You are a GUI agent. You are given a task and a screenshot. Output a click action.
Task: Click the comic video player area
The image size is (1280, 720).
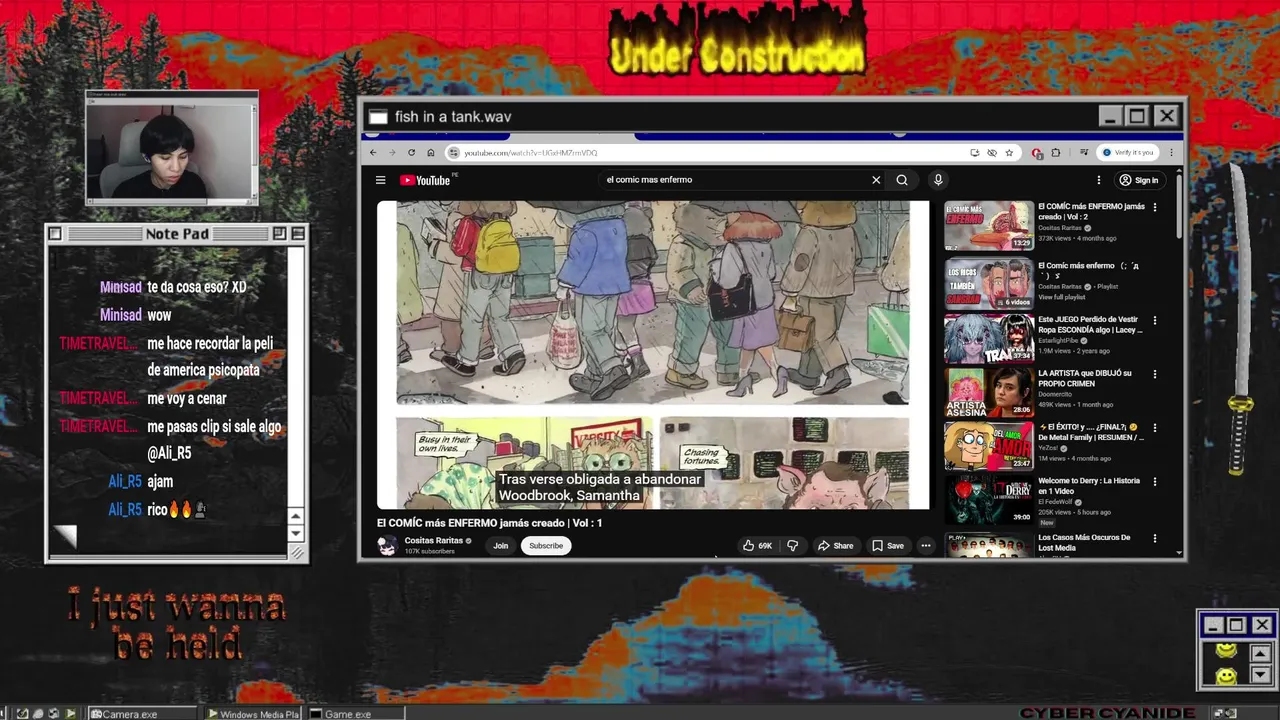coord(653,355)
